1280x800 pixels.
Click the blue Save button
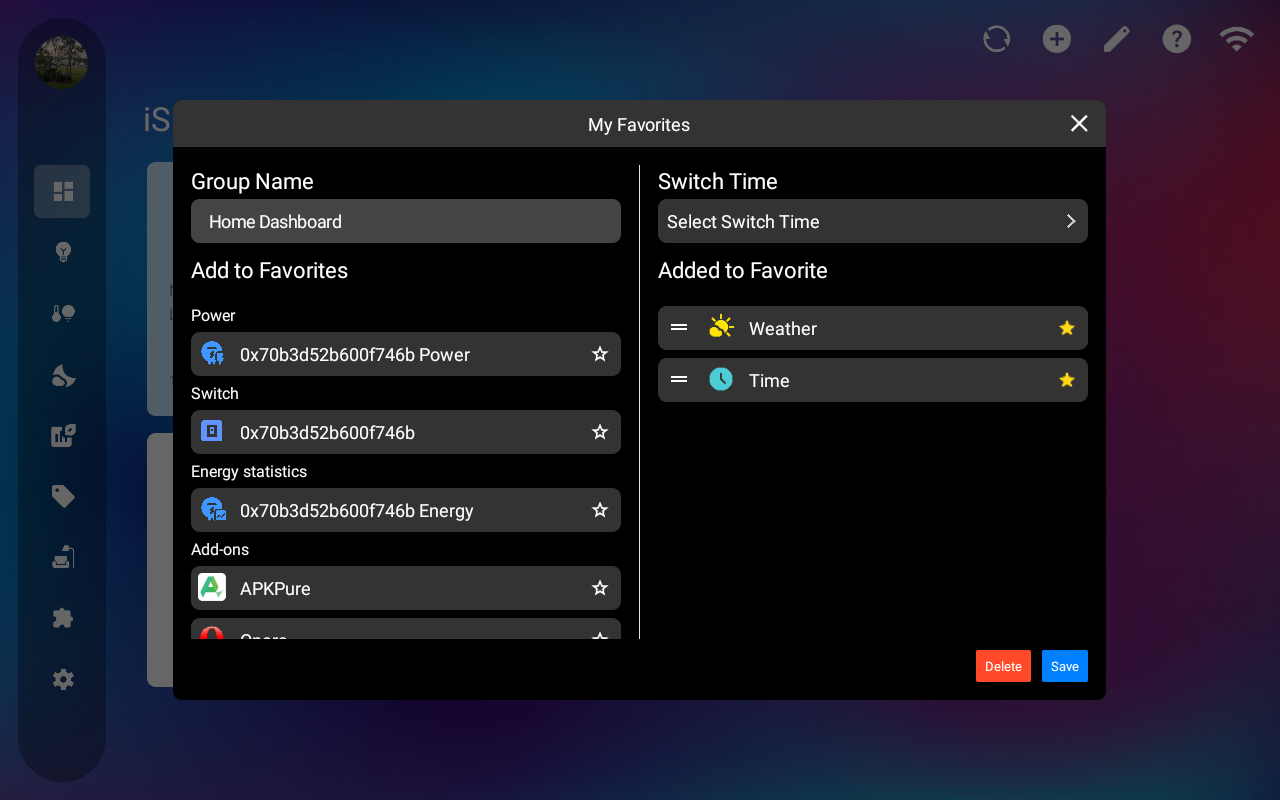1064,666
